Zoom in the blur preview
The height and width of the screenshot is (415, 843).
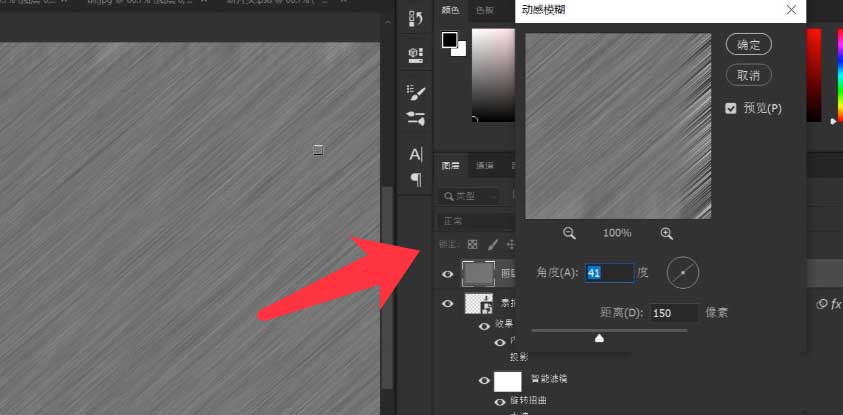click(666, 233)
